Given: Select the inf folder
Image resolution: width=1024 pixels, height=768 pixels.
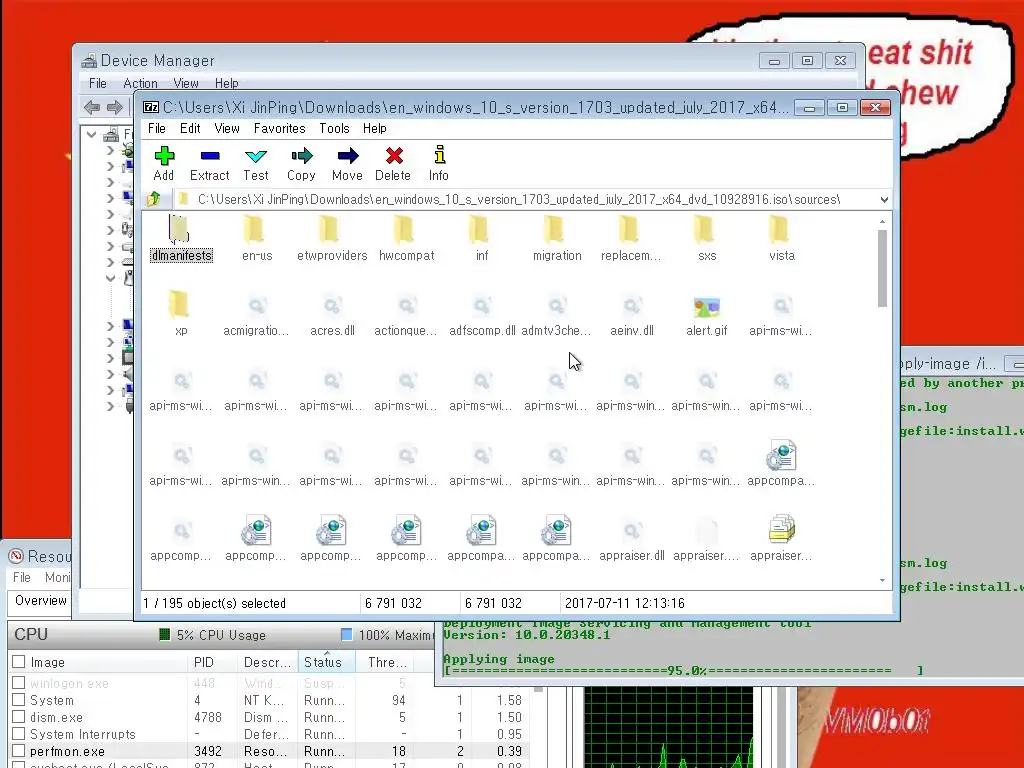Looking at the screenshot, I should 481,239.
